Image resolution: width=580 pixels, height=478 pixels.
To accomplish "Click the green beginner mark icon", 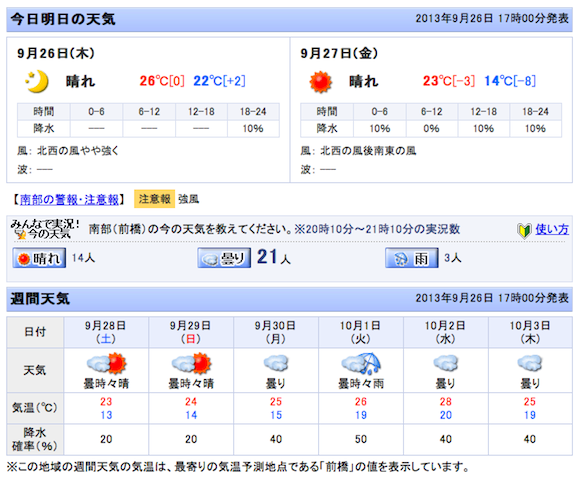I will point(524,231).
